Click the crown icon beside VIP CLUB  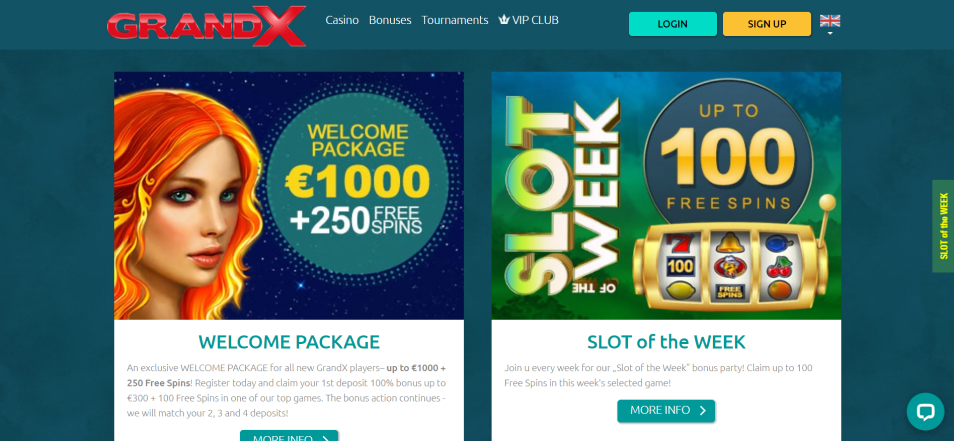pos(504,20)
